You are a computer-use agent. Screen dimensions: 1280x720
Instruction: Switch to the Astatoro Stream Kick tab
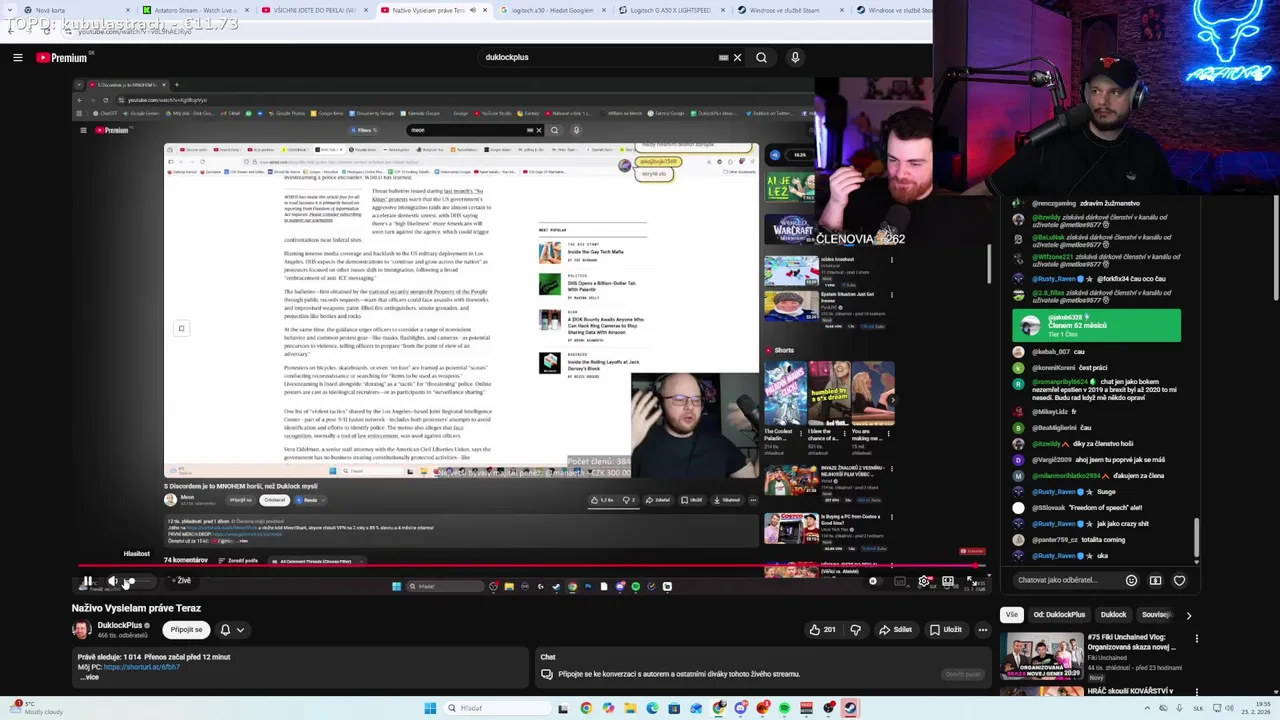195,10
